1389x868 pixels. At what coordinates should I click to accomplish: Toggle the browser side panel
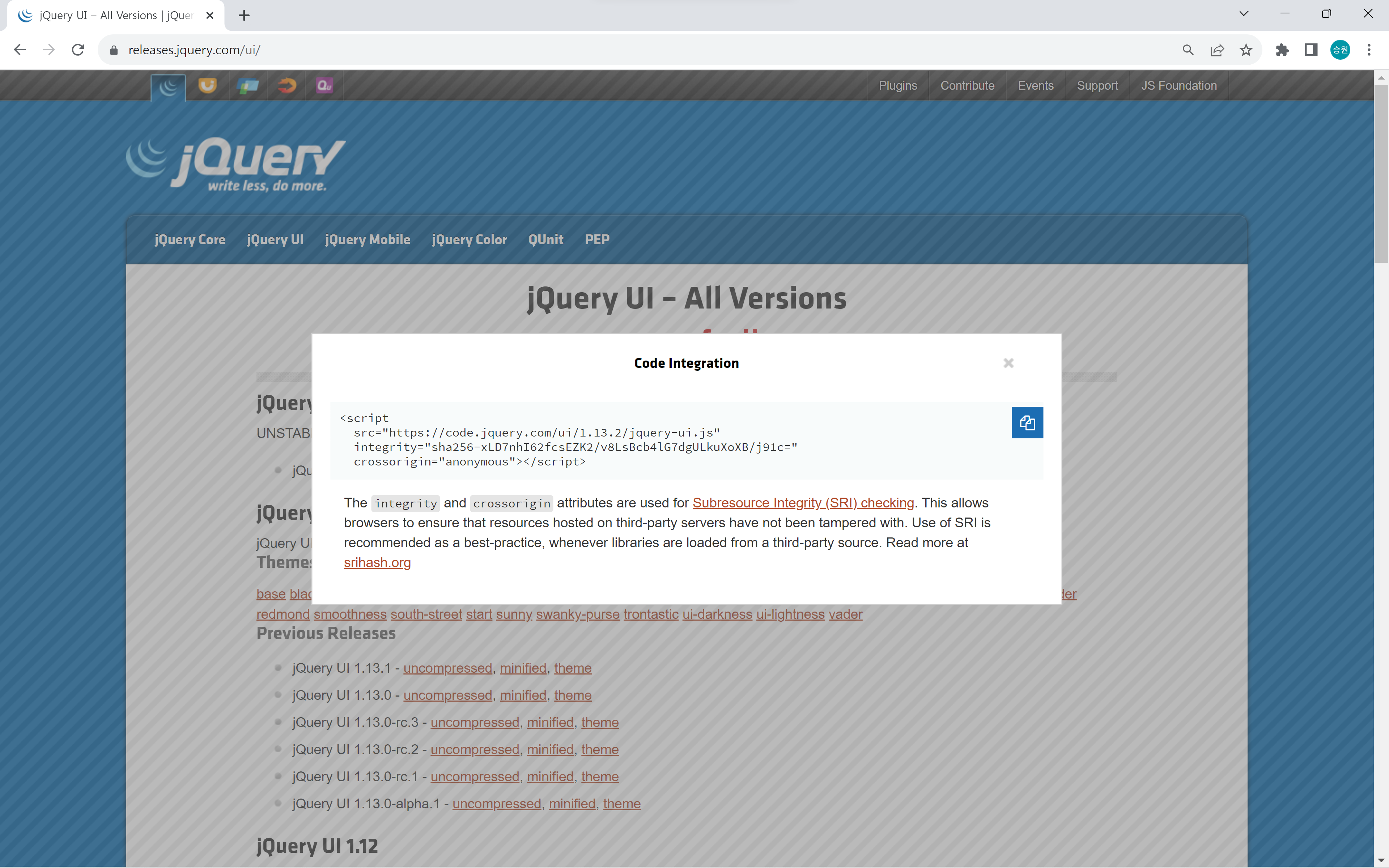1311,50
